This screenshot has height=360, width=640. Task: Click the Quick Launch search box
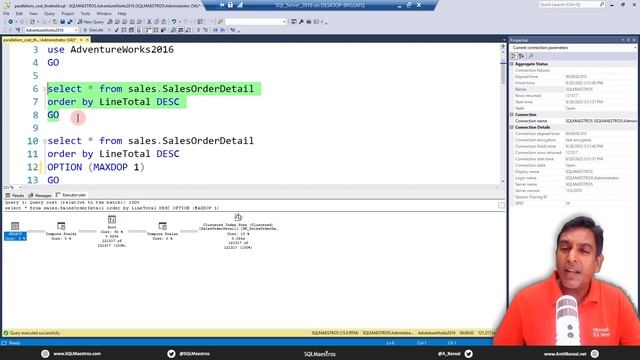[x=571, y=4]
